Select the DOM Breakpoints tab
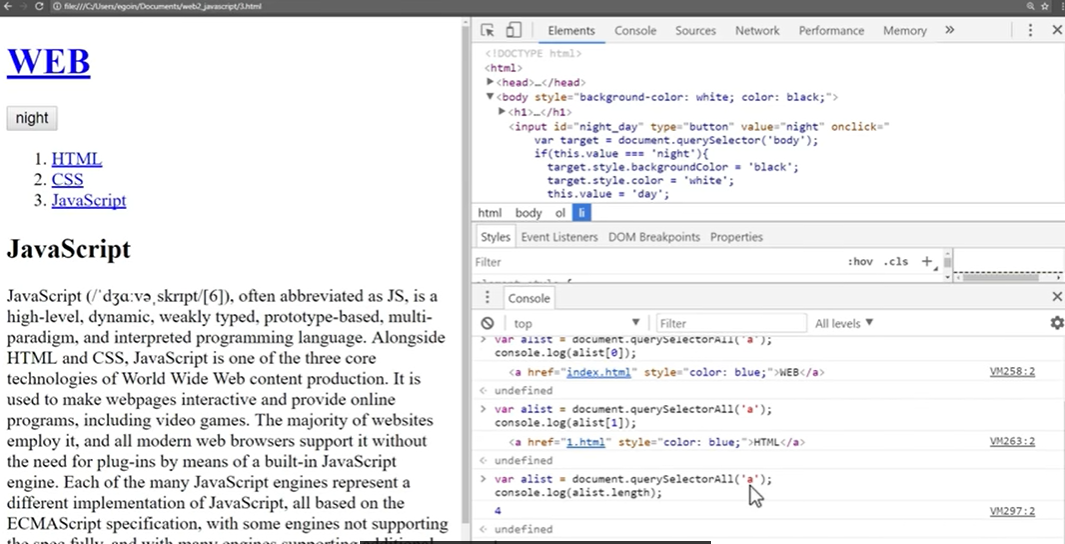This screenshot has width=1065, height=544. [x=654, y=237]
